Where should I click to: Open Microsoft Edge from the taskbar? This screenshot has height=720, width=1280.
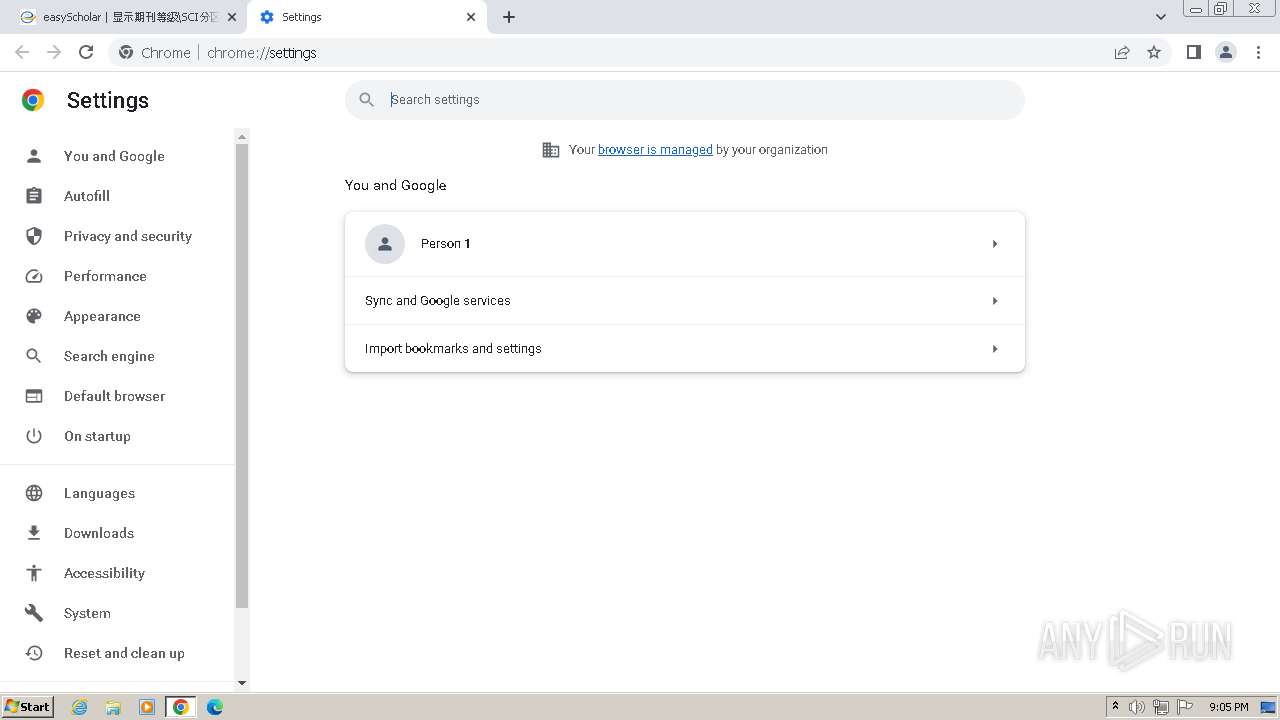[215, 707]
